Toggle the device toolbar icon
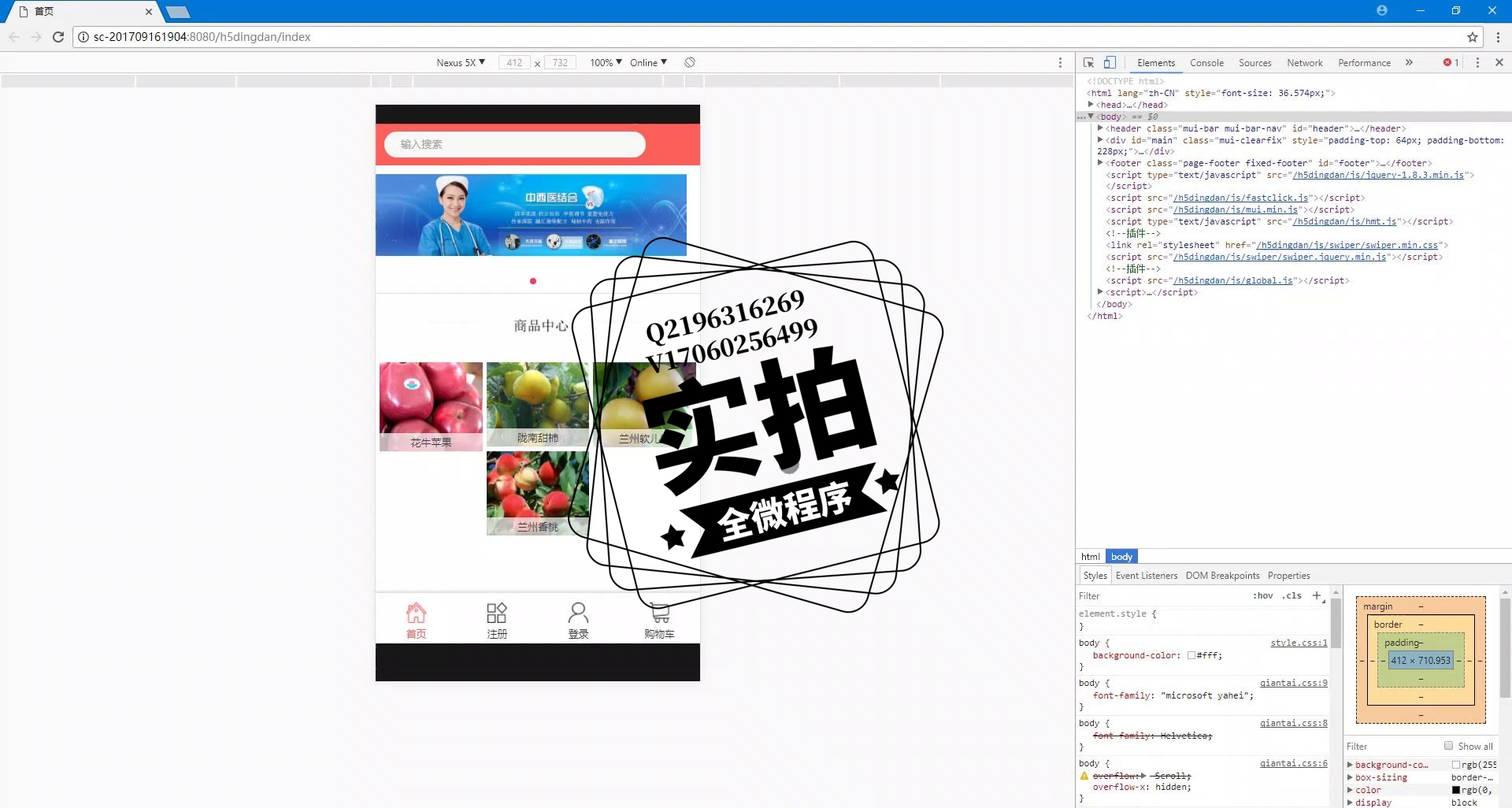Screen dimensions: 1512x808 [1110, 62]
